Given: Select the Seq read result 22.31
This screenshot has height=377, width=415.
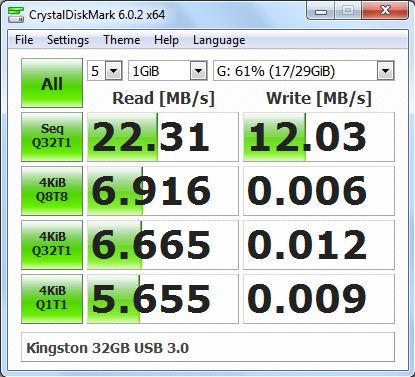Looking at the screenshot, I should pos(163,137).
